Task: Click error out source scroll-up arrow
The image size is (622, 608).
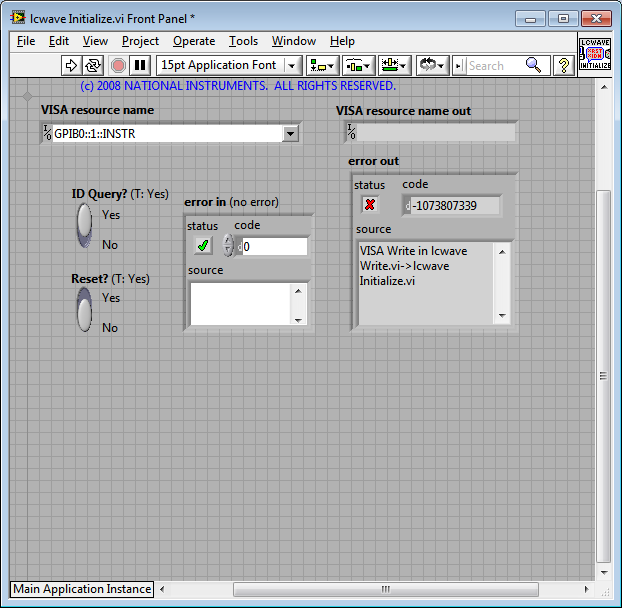Action: 502,252
